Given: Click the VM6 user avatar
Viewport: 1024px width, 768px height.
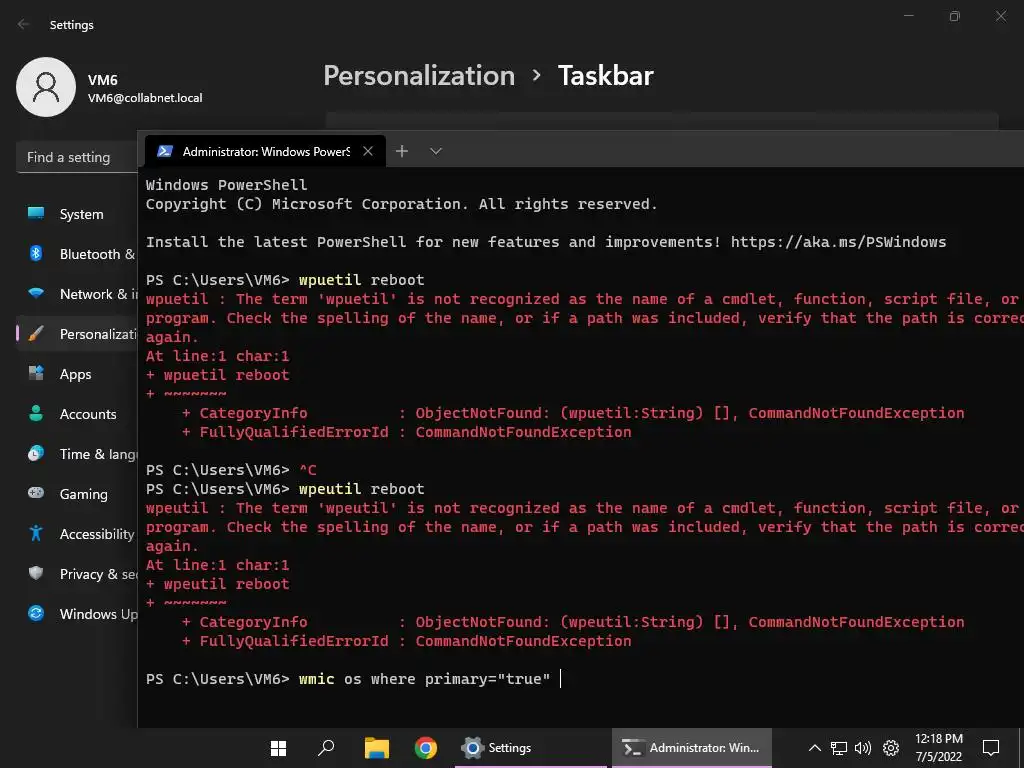Looking at the screenshot, I should point(46,87).
